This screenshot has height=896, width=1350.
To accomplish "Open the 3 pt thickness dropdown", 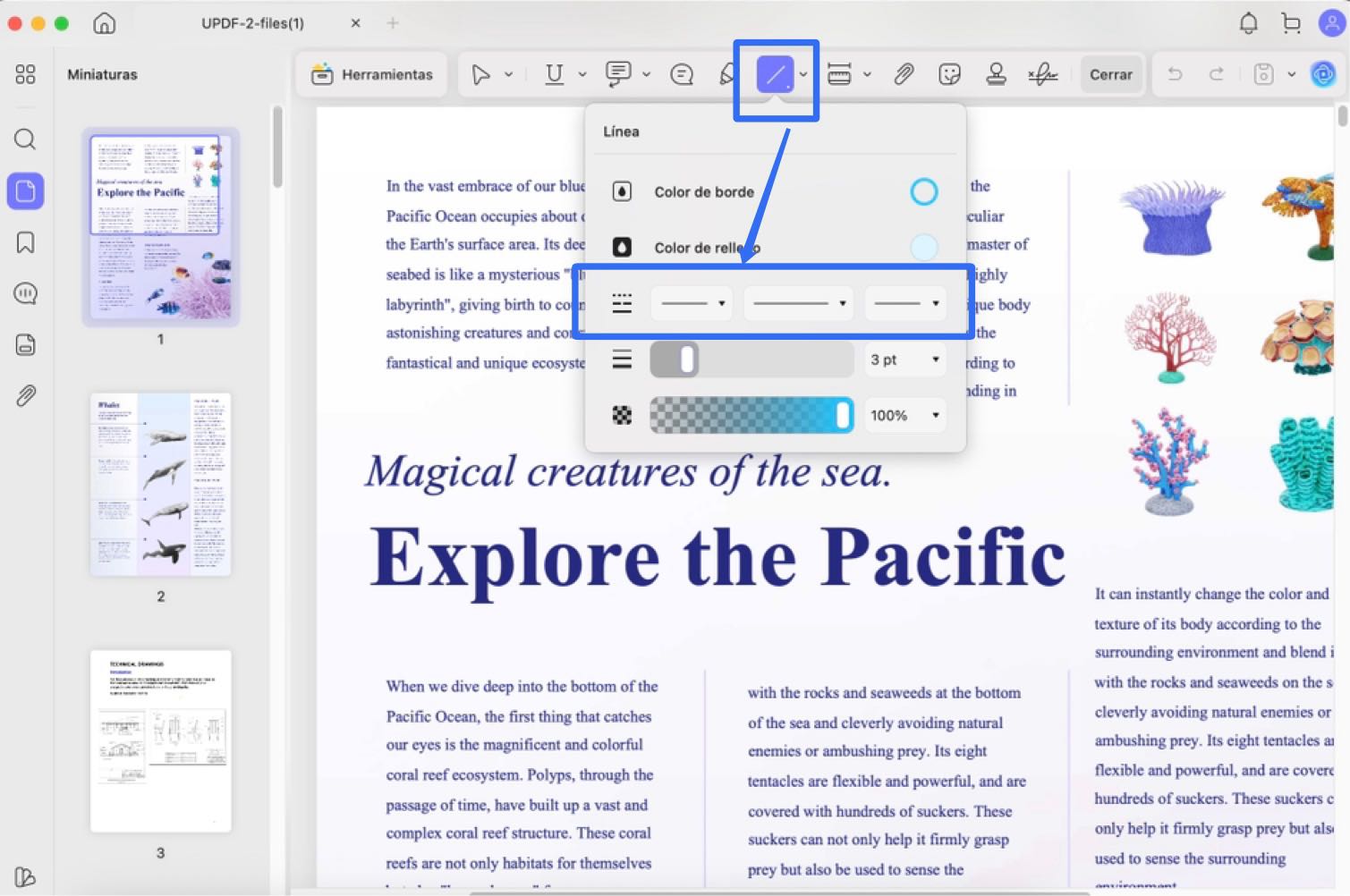I will (x=905, y=359).
